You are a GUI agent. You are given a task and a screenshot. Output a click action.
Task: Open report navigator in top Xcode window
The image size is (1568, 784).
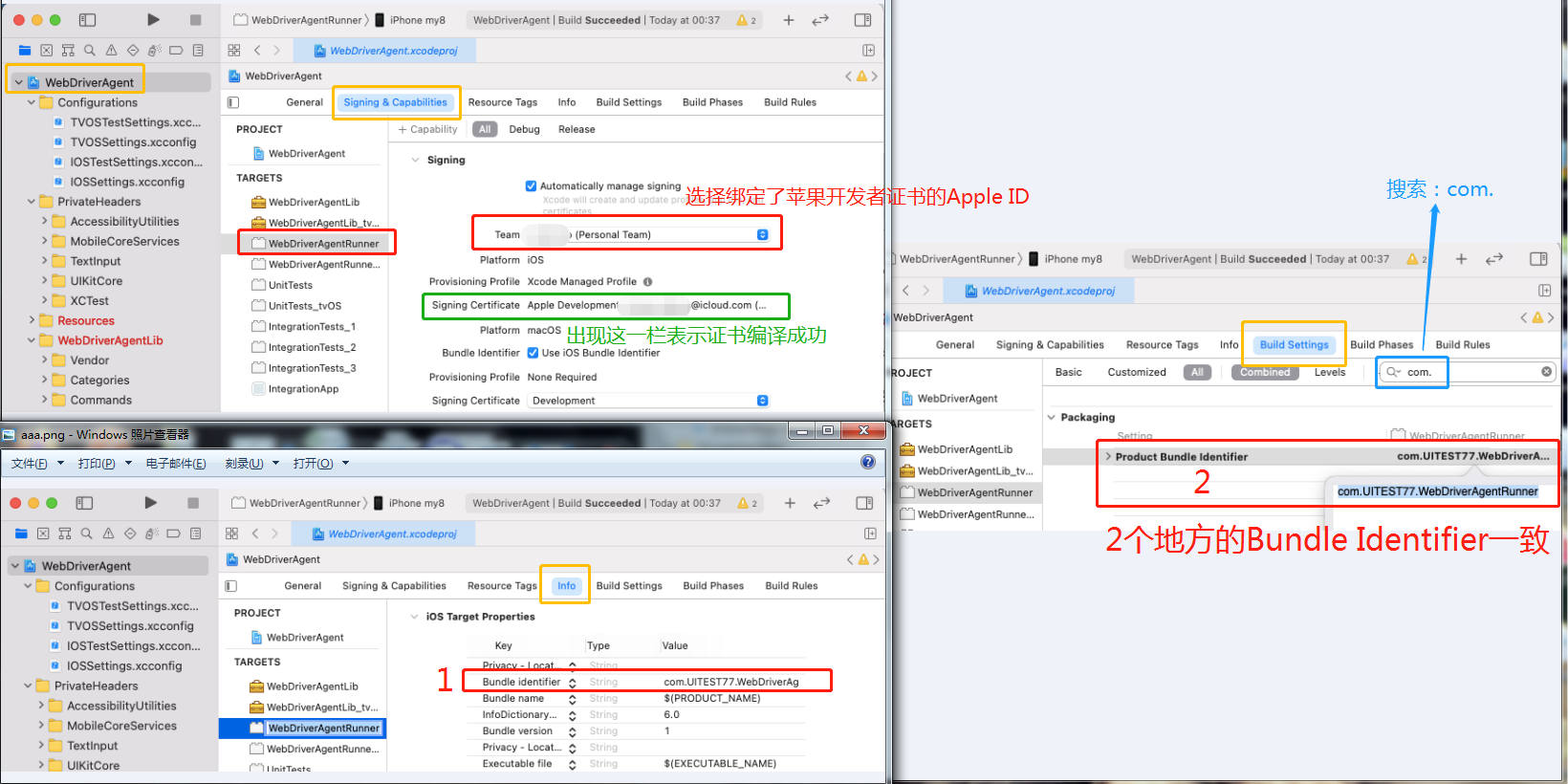tap(198, 50)
